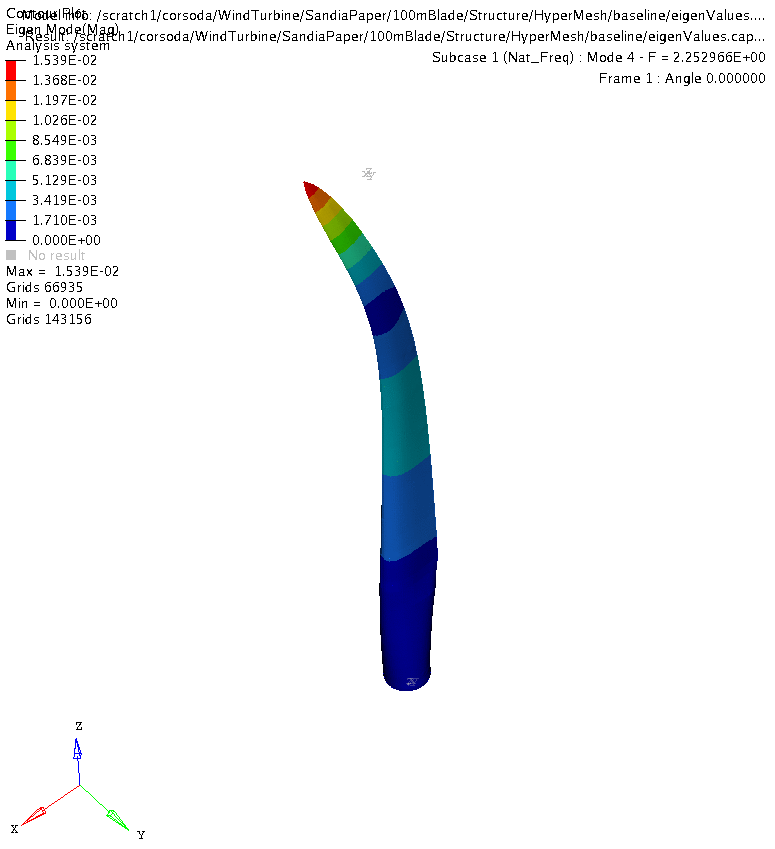This screenshot has width=775, height=849.
Task: Click the Result file path note
Action: pyautogui.click(x=395, y=36)
